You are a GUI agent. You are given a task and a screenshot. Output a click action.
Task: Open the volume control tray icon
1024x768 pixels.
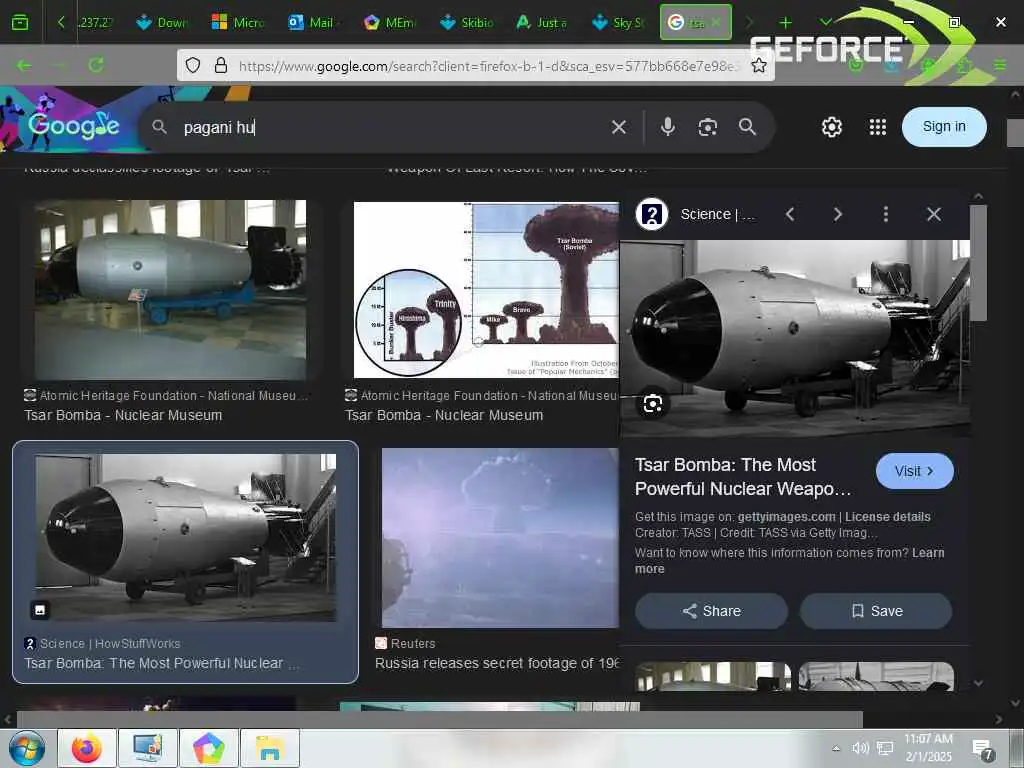(x=860, y=748)
